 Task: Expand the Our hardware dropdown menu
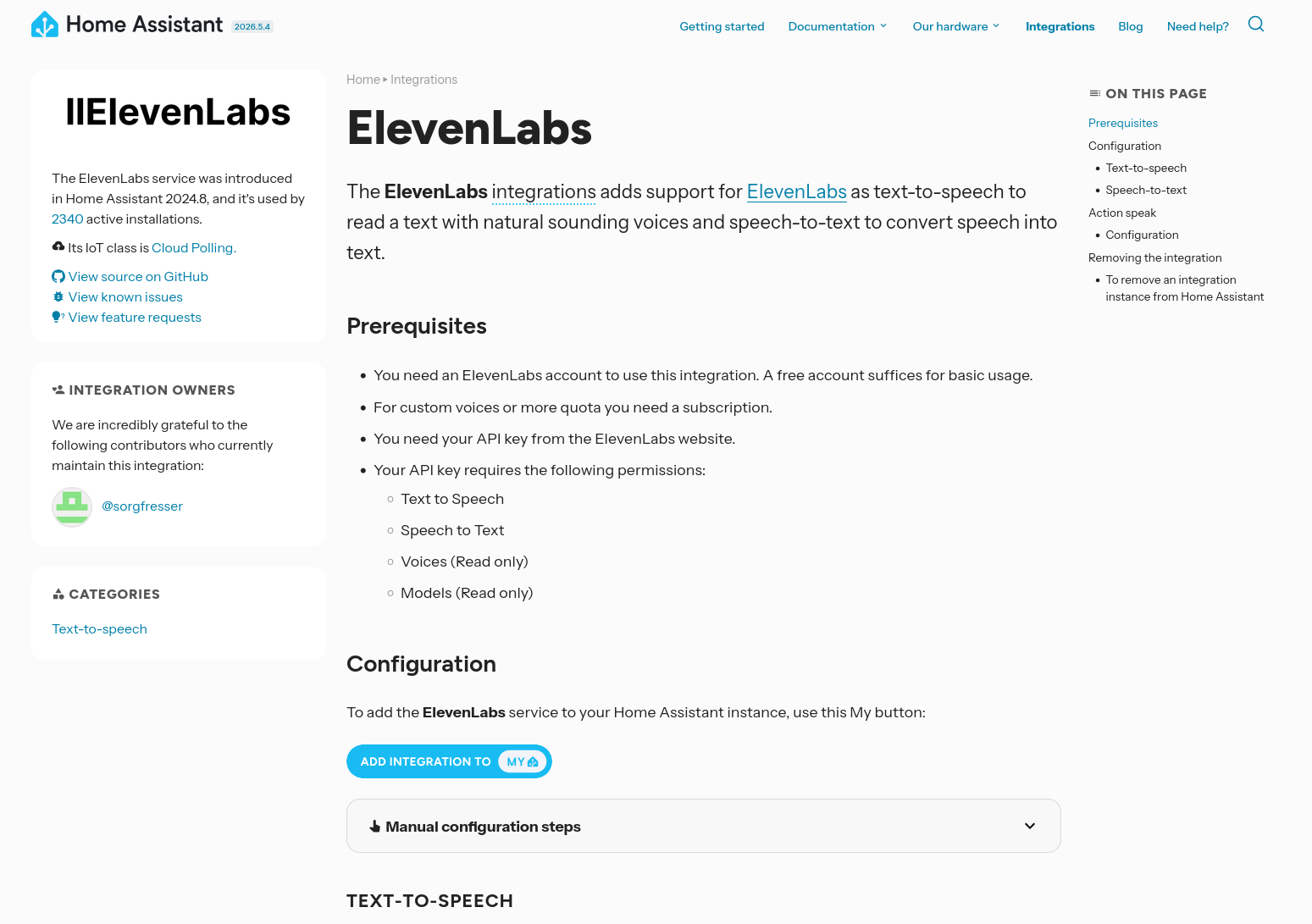pyautogui.click(x=956, y=26)
